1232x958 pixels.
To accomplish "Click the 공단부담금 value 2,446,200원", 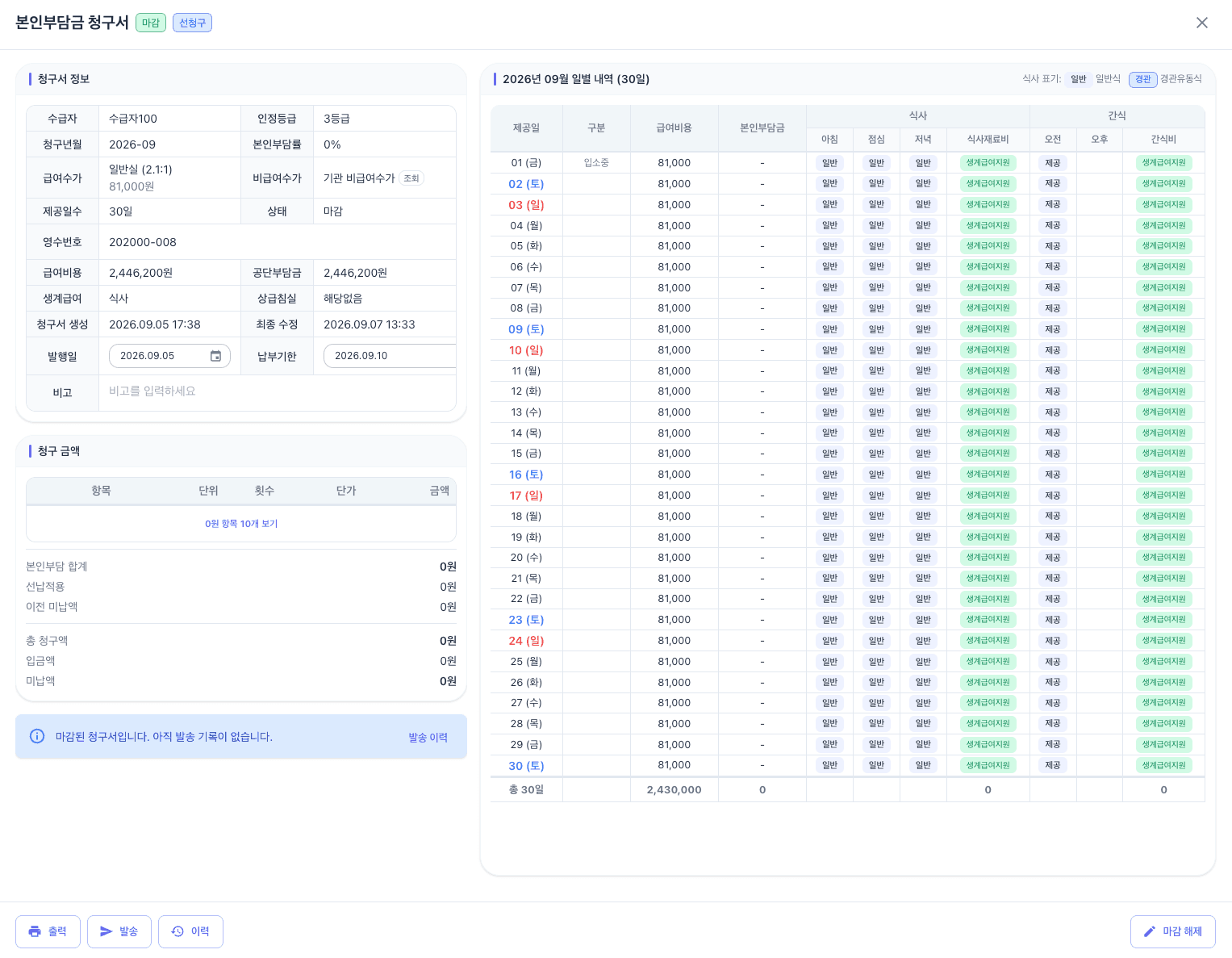I will [355, 273].
